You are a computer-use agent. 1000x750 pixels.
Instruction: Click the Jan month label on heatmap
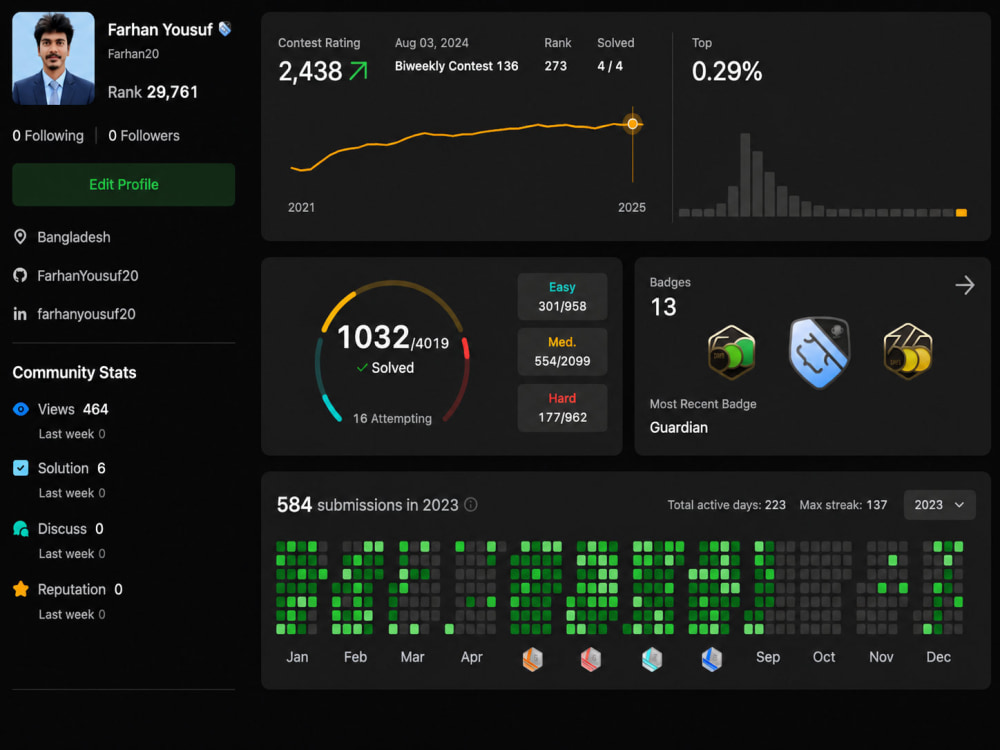297,657
